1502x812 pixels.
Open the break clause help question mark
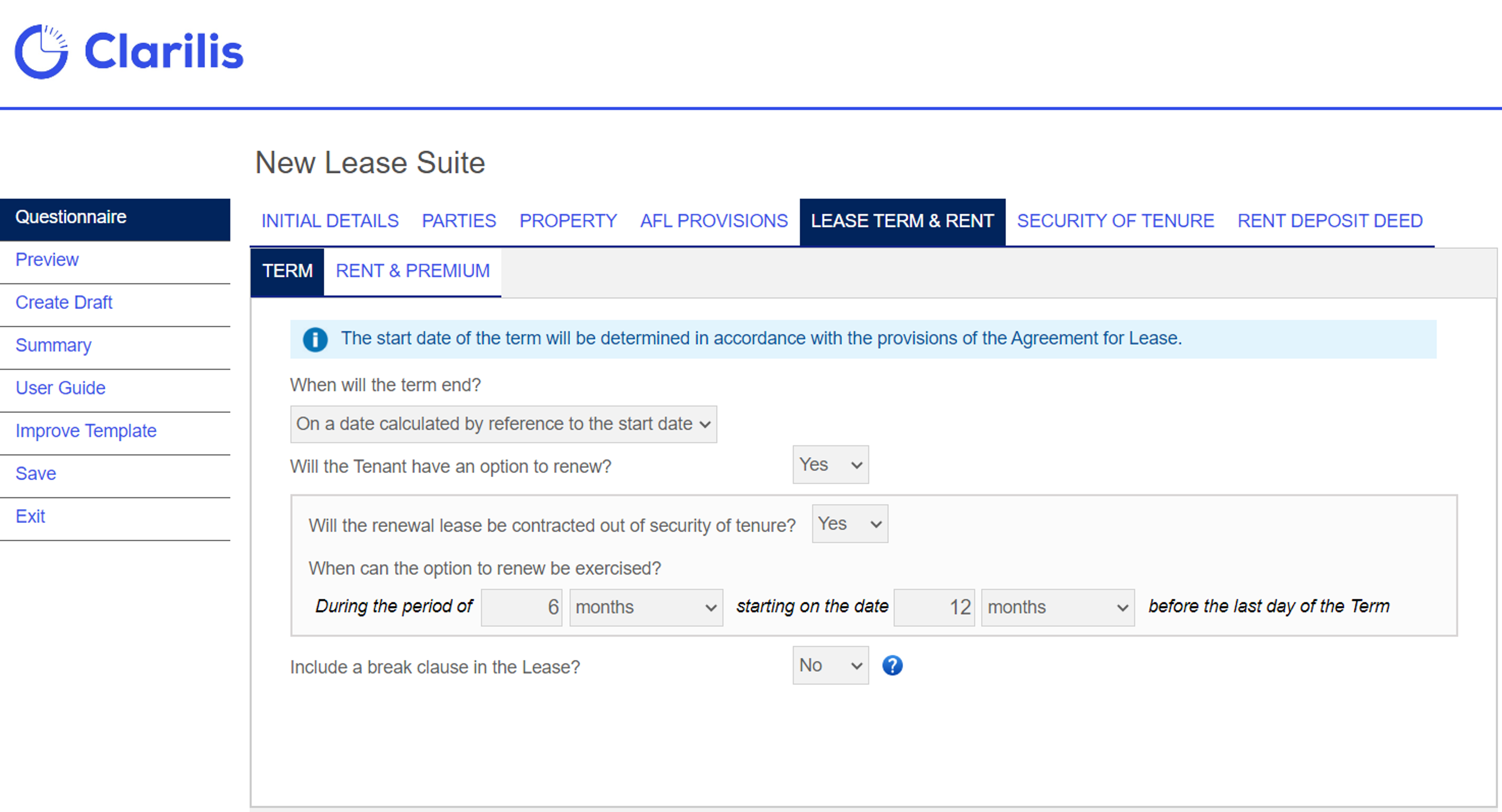892,665
